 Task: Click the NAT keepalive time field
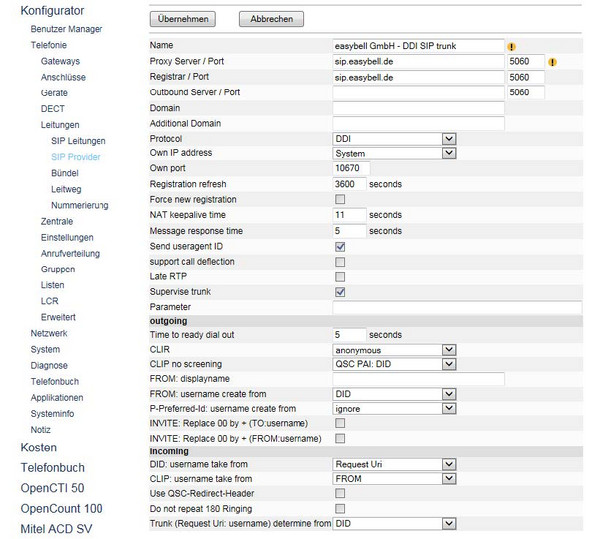pos(349,215)
